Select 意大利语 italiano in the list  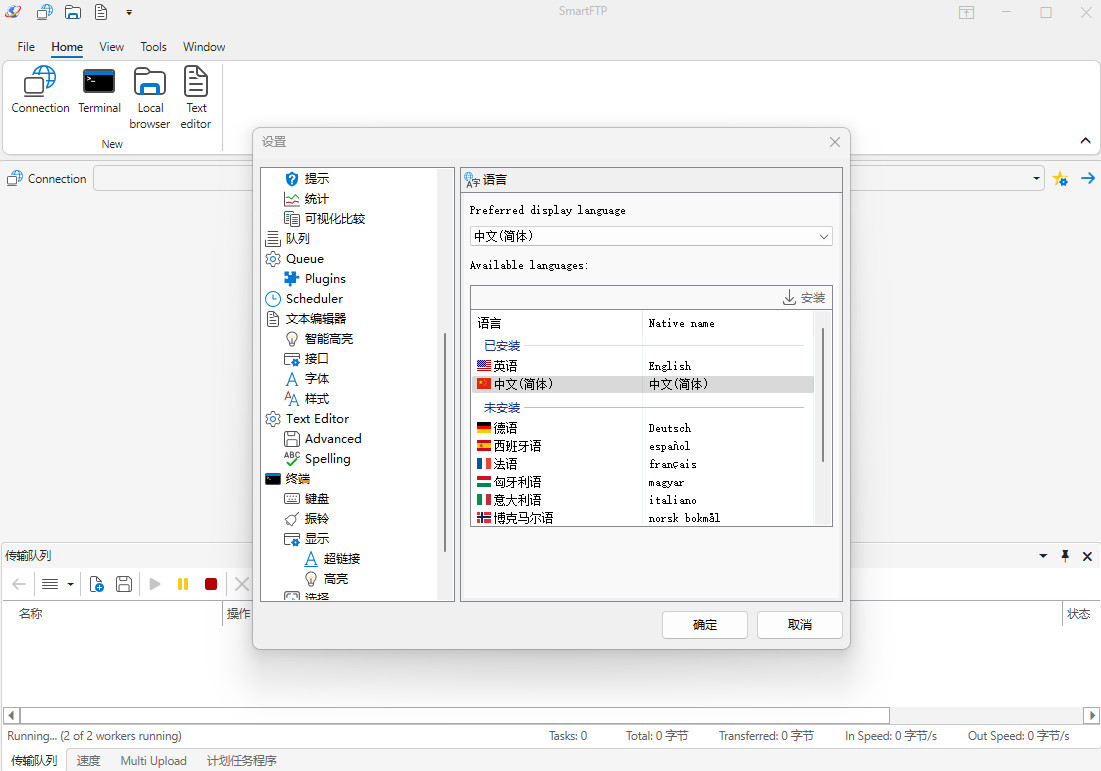tap(642, 500)
